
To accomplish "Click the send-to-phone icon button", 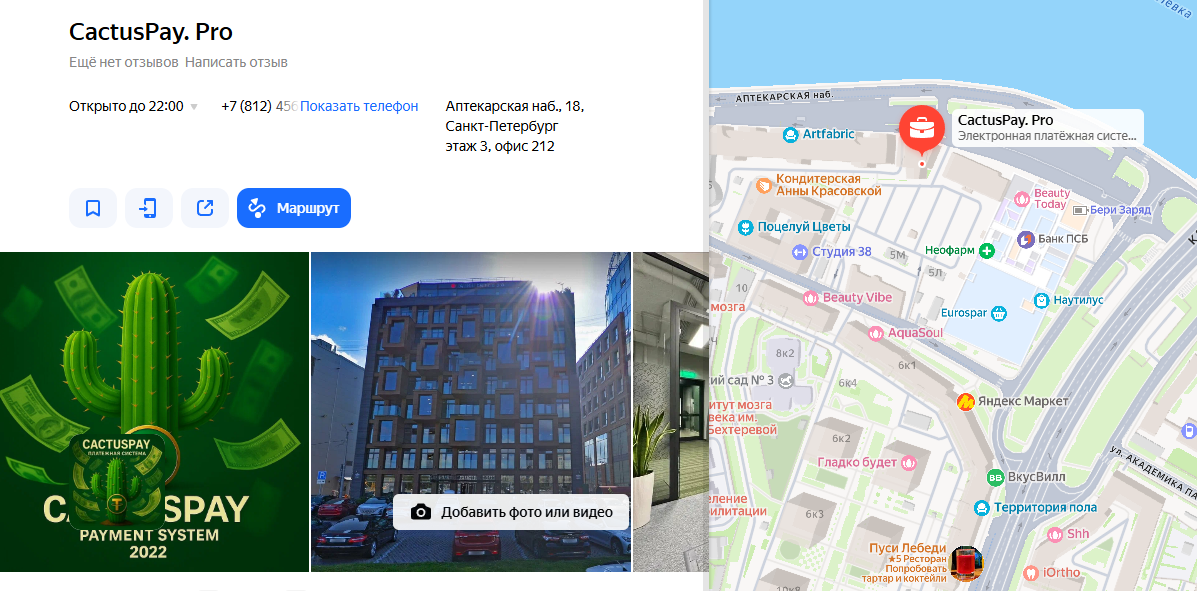I will (x=149, y=208).
